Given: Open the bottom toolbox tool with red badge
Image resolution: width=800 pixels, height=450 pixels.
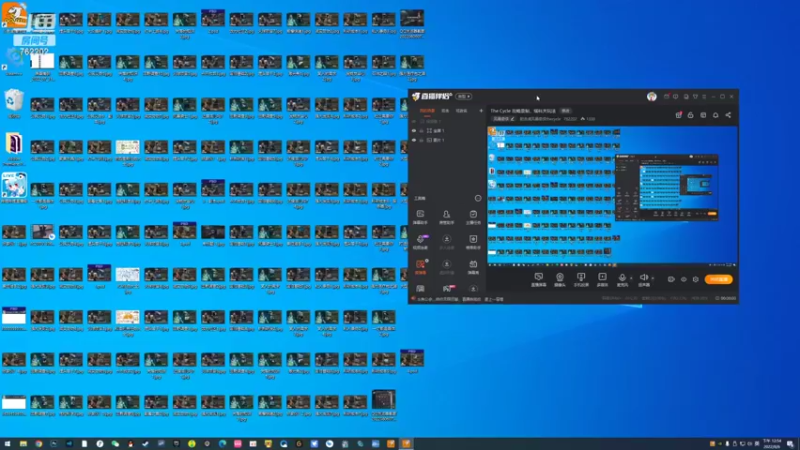Looking at the screenshot, I should (447, 289).
